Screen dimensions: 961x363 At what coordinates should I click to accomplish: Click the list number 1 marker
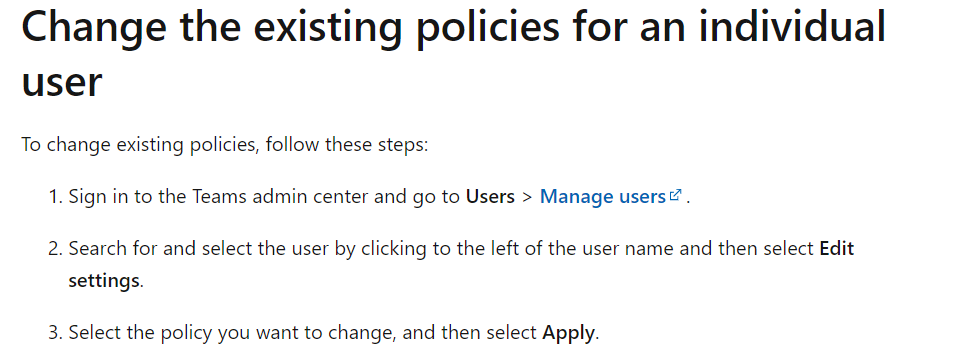click(x=55, y=196)
